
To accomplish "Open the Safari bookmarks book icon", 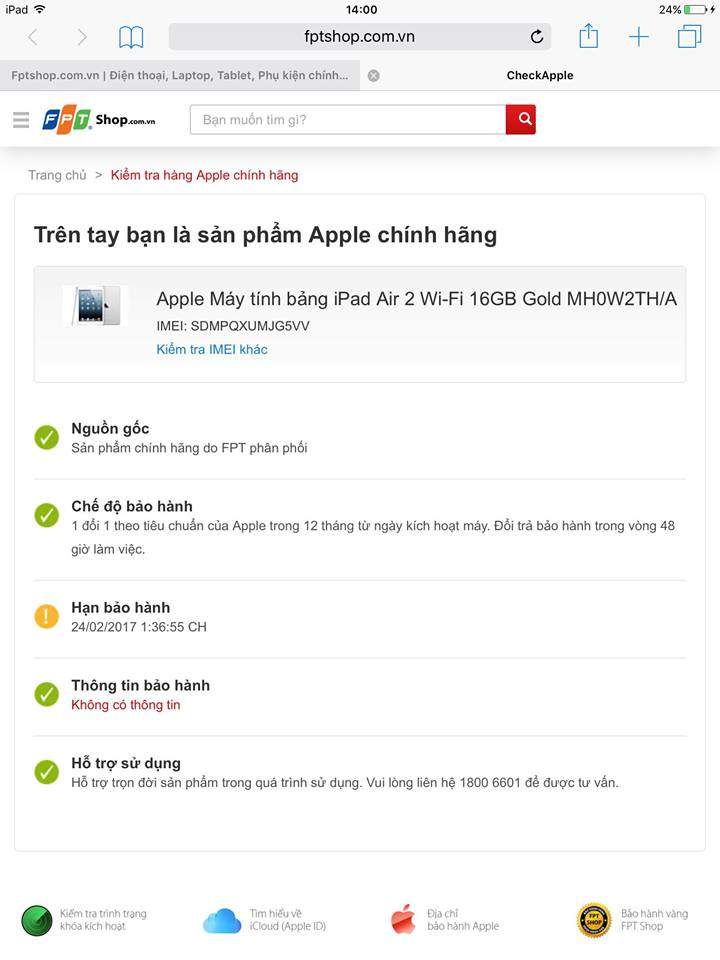I will pos(131,37).
